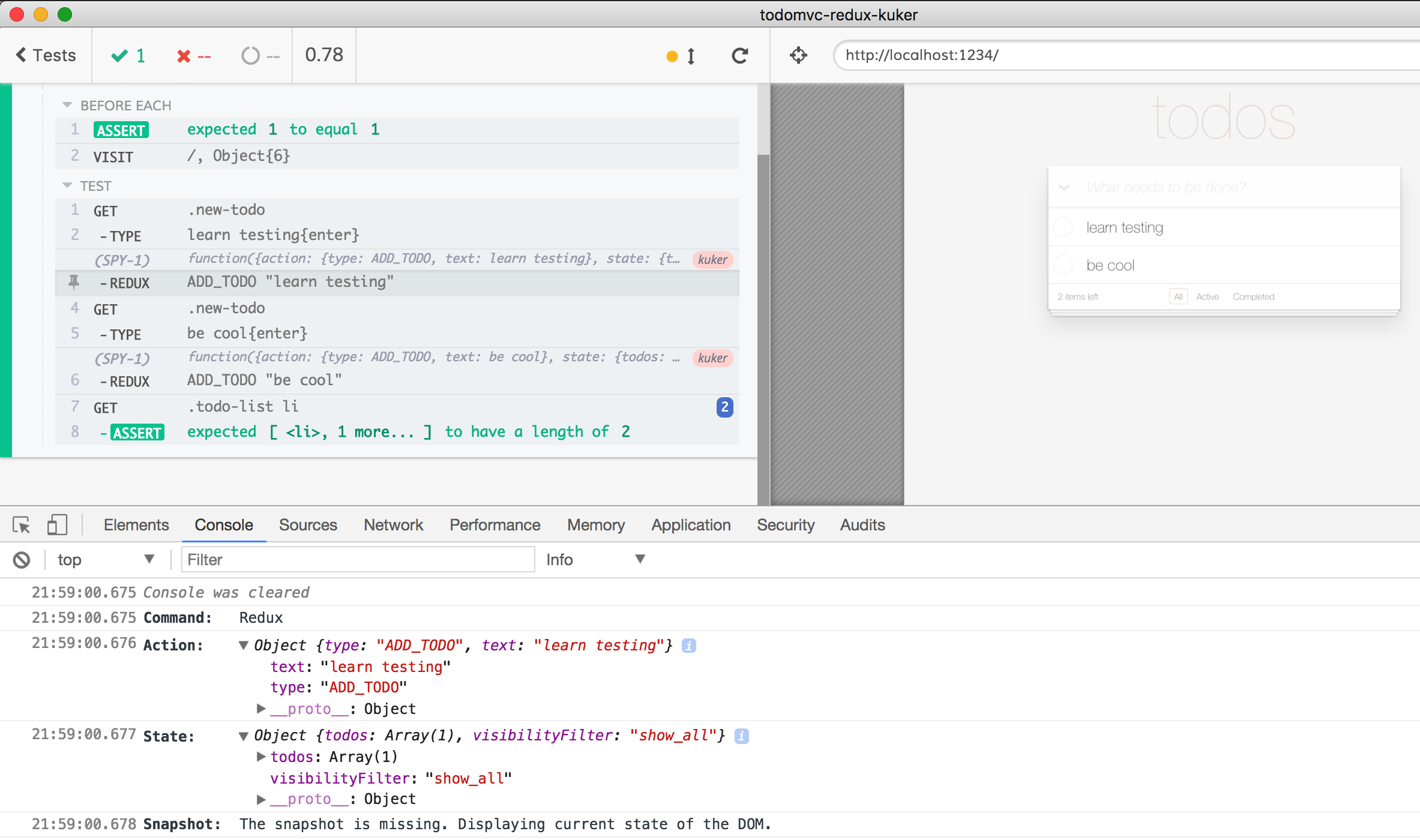The image size is (1420, 840).
Task: Click the command log scrollbar
Action: 763,300
